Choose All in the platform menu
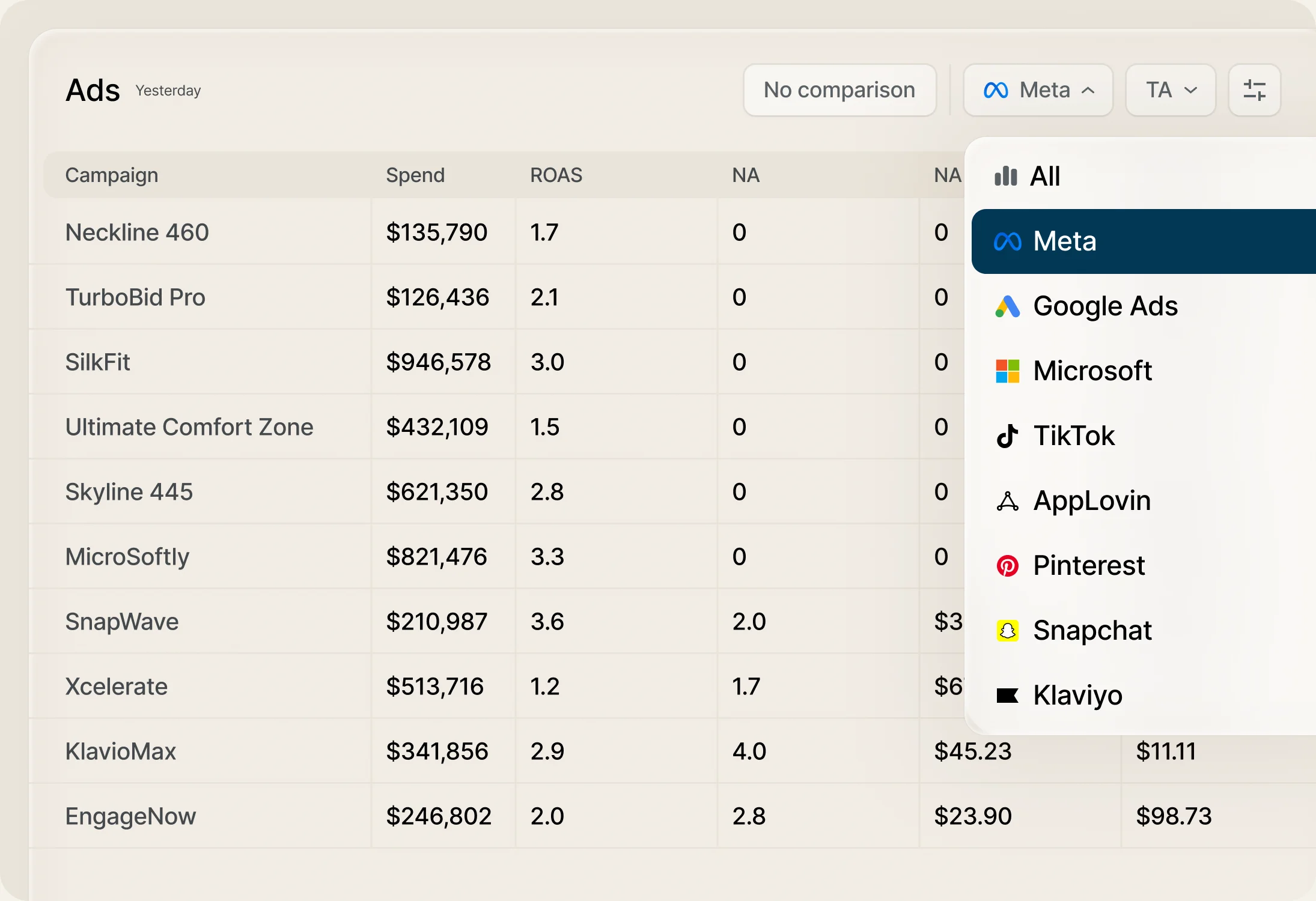Viewport: 1316px width, 901px height. [x=1144, y=177]
